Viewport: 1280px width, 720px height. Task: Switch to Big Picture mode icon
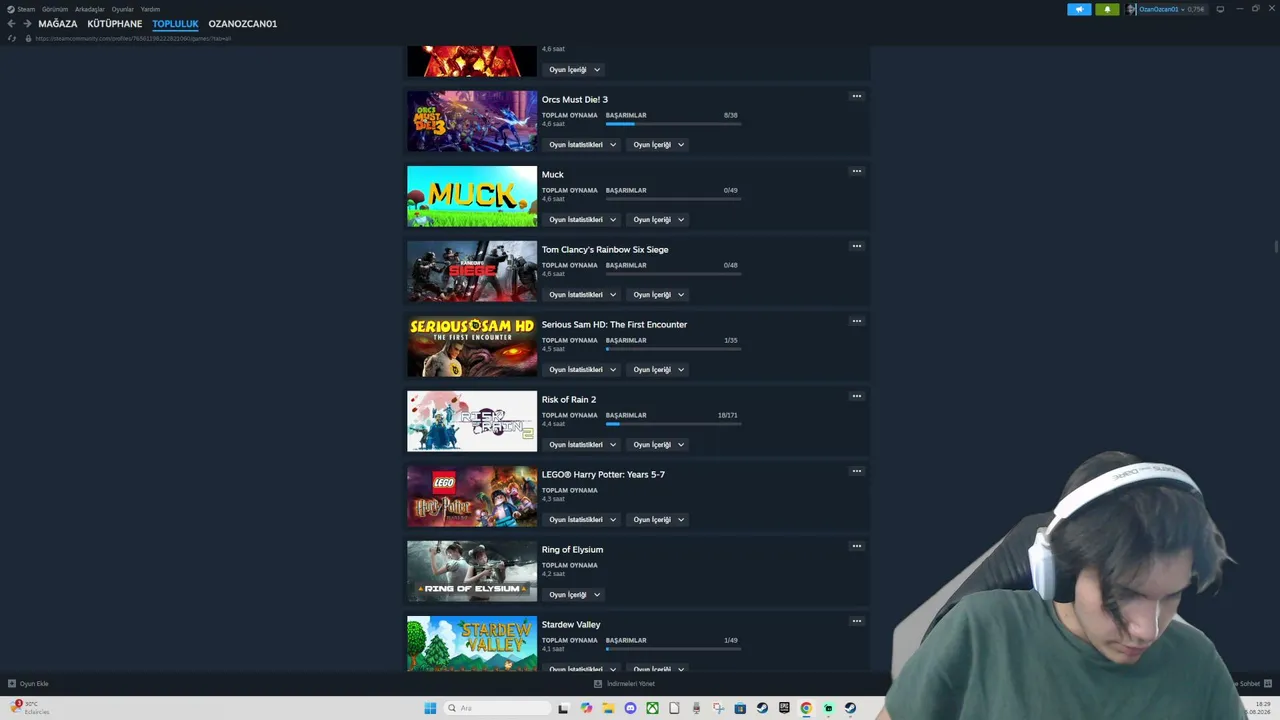pyautogui.click(x=1220, y=9)
